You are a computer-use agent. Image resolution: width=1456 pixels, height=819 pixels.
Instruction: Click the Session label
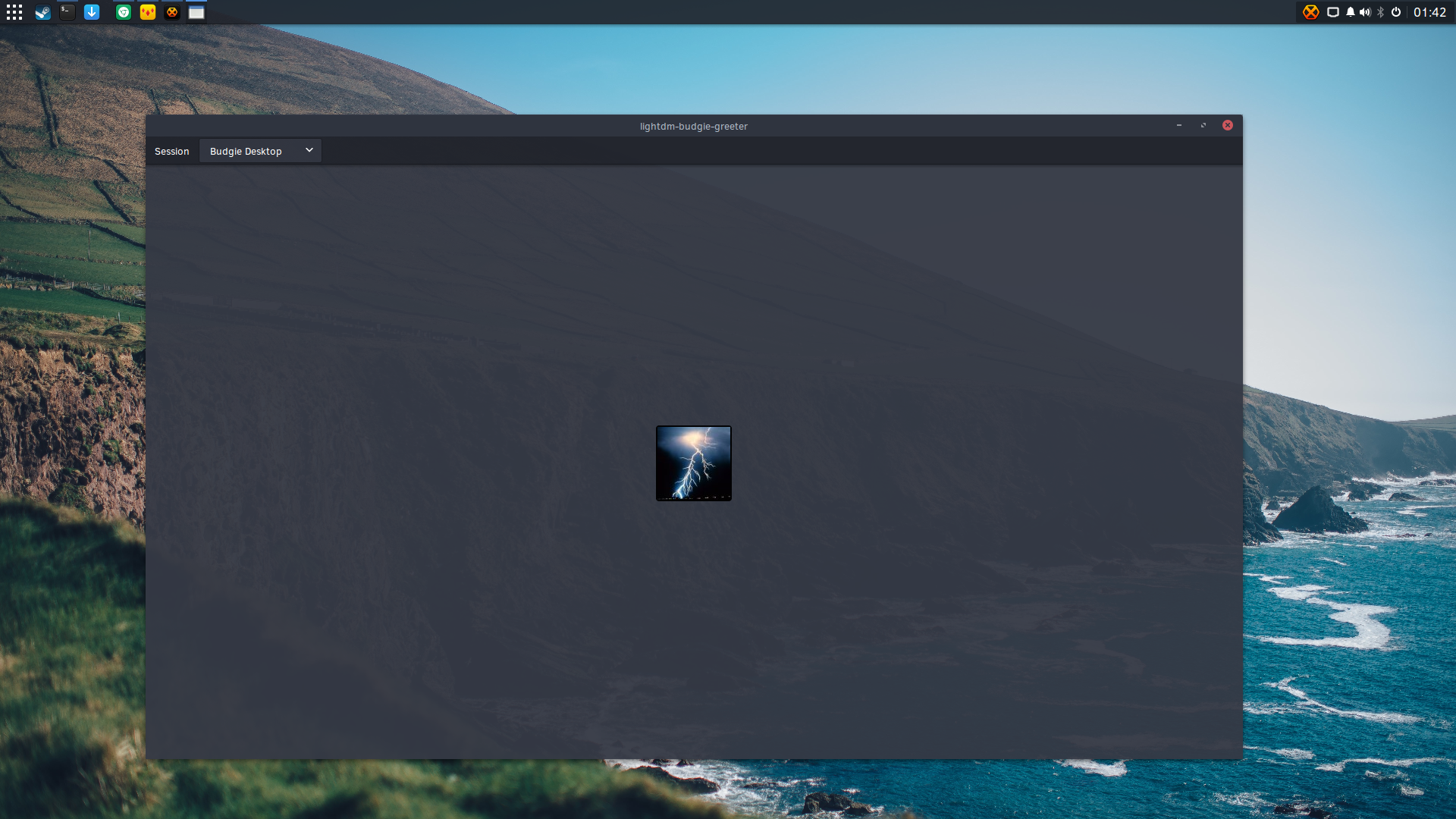coord(171,152)
